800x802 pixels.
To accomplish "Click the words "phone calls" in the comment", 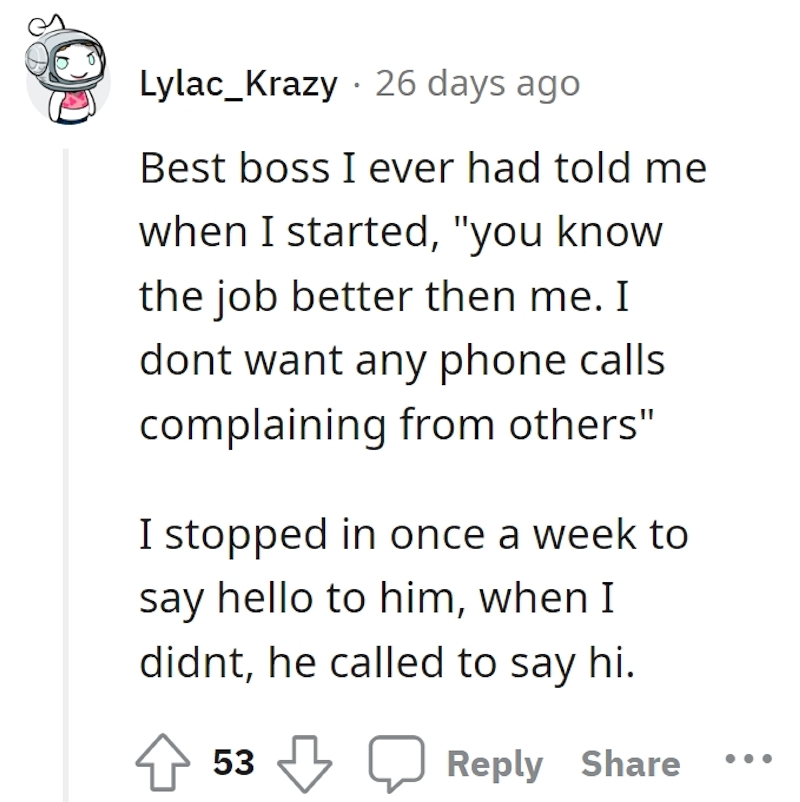I will click(552, 361).
